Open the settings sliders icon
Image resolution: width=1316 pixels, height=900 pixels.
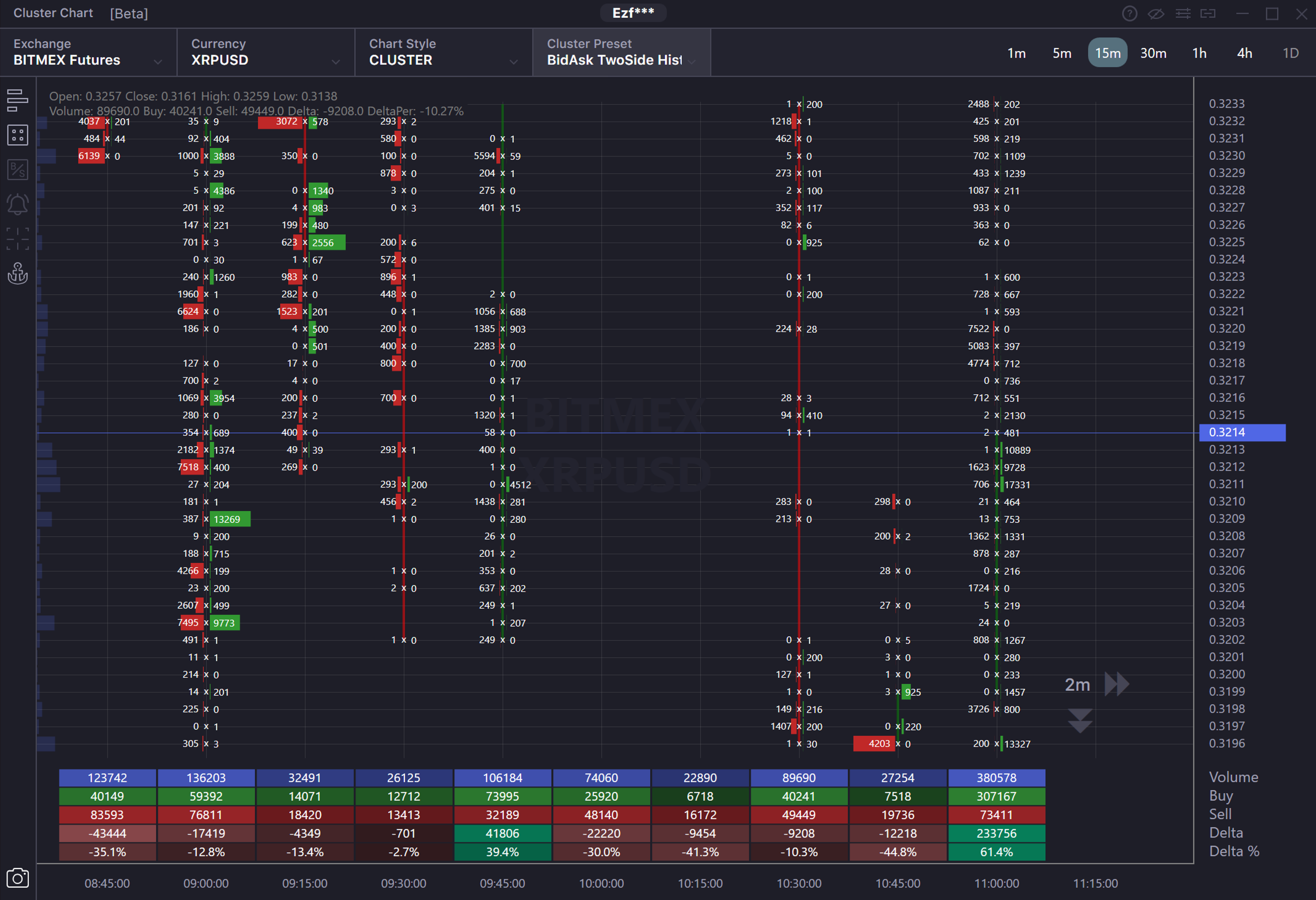pyautogui.click(x=1183, y=13)
